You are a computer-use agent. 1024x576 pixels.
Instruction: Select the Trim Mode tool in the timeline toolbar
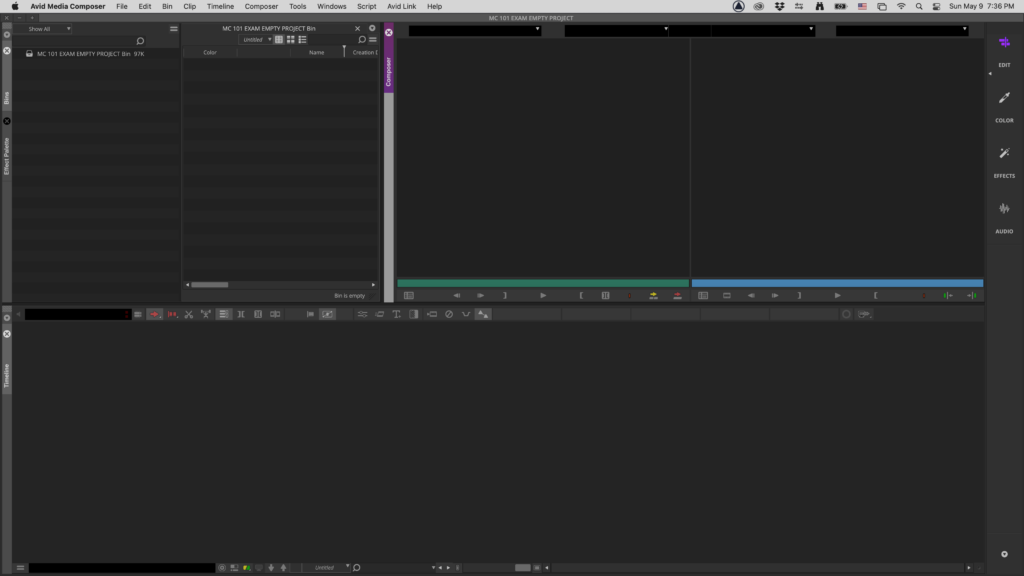(x=240, y=314)
